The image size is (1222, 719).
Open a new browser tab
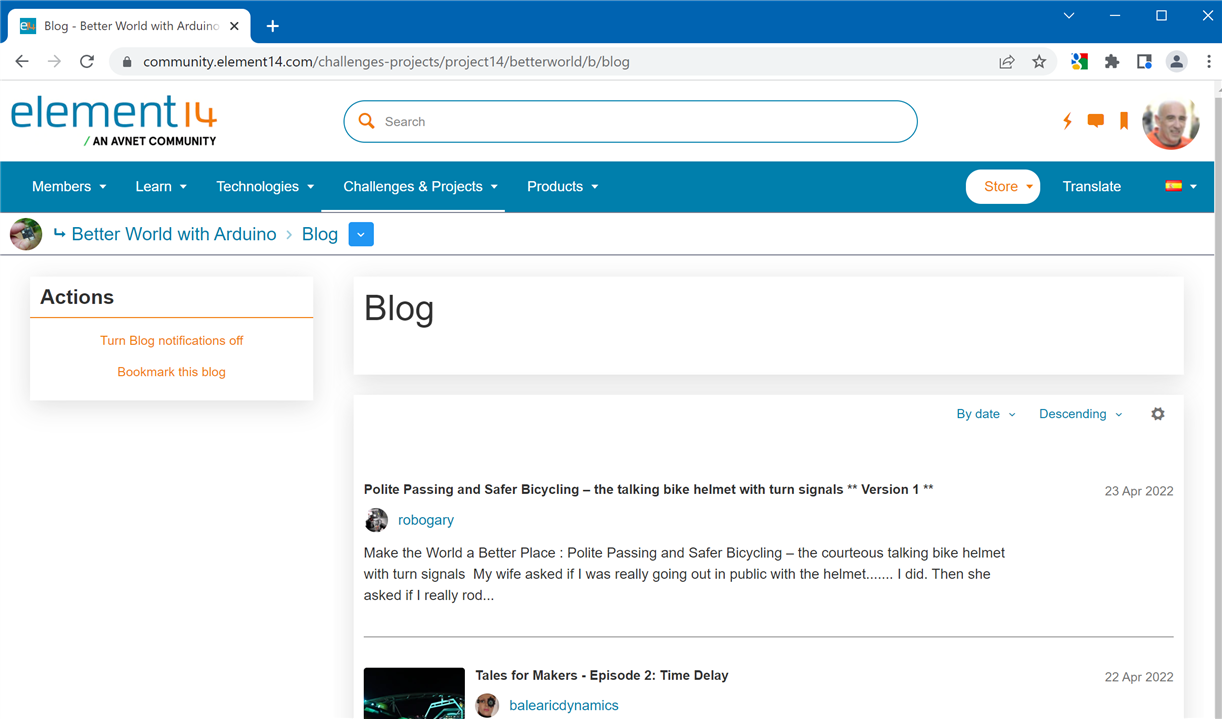[272, 26]
